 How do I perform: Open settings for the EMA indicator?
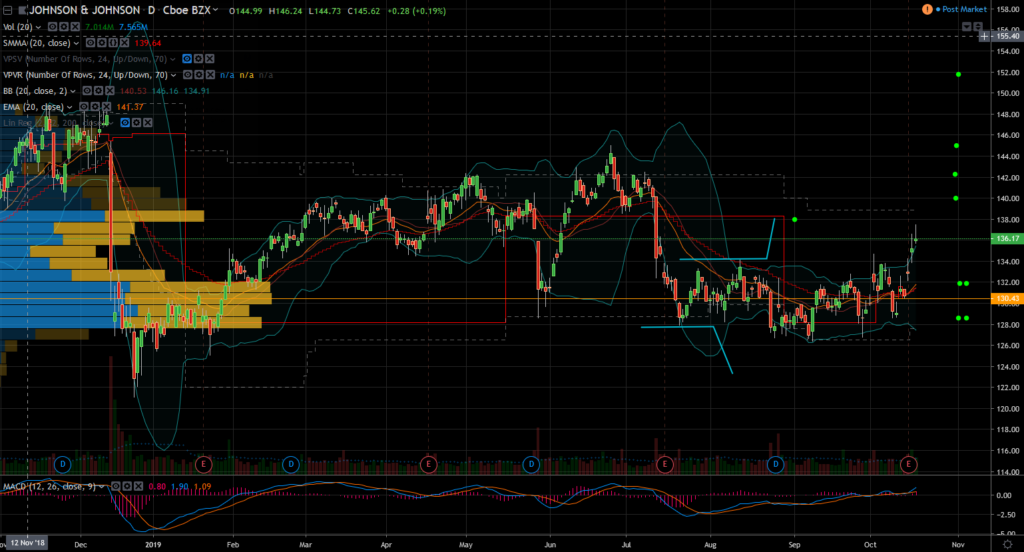coord(95,106)
